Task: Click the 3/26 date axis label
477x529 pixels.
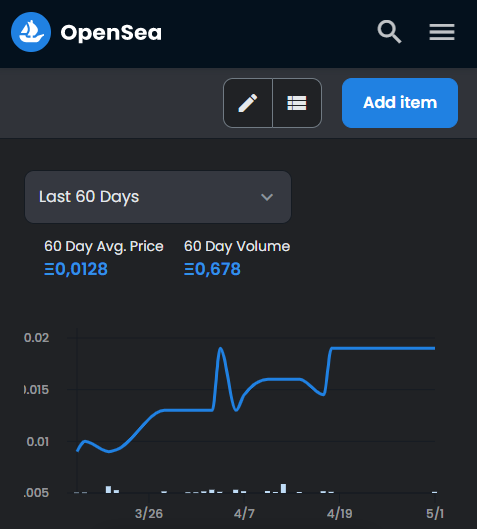Action: tap(149, 513)
